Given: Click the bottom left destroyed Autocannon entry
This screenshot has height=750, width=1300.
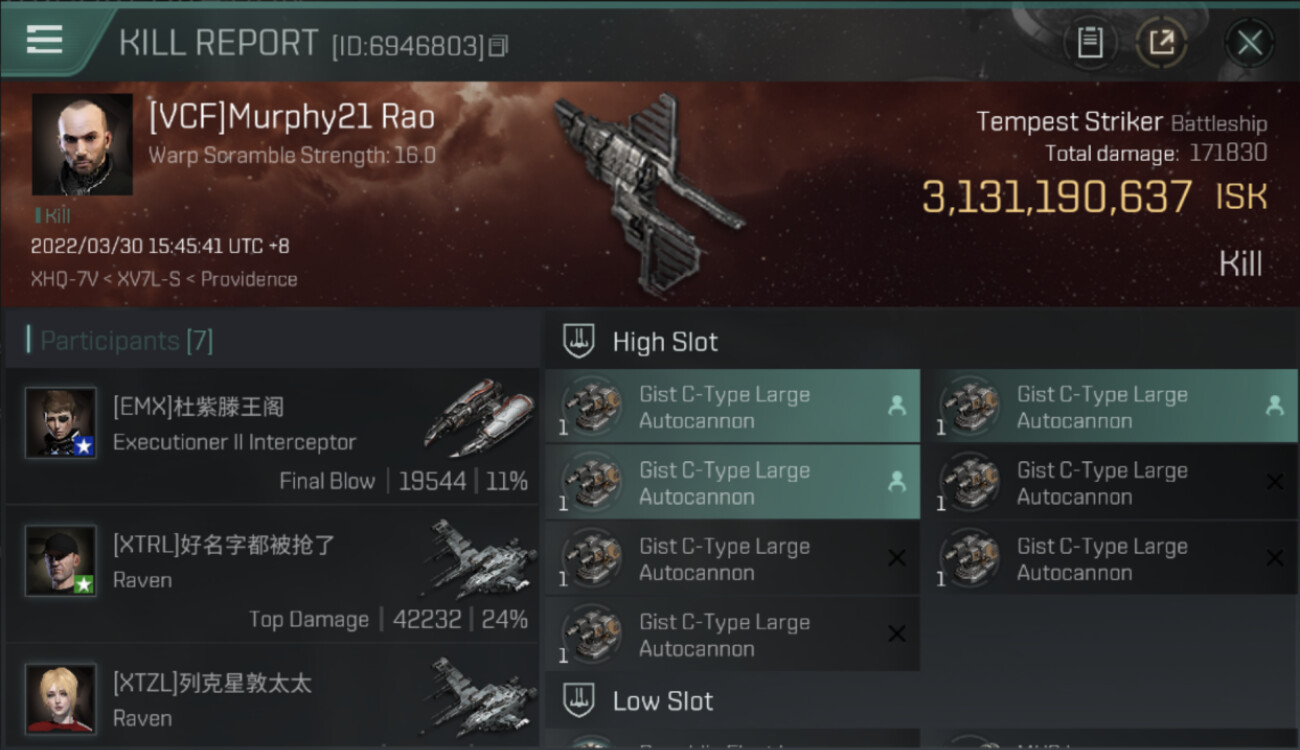Looking at the screenshot, I should click(x=733, y=635).
